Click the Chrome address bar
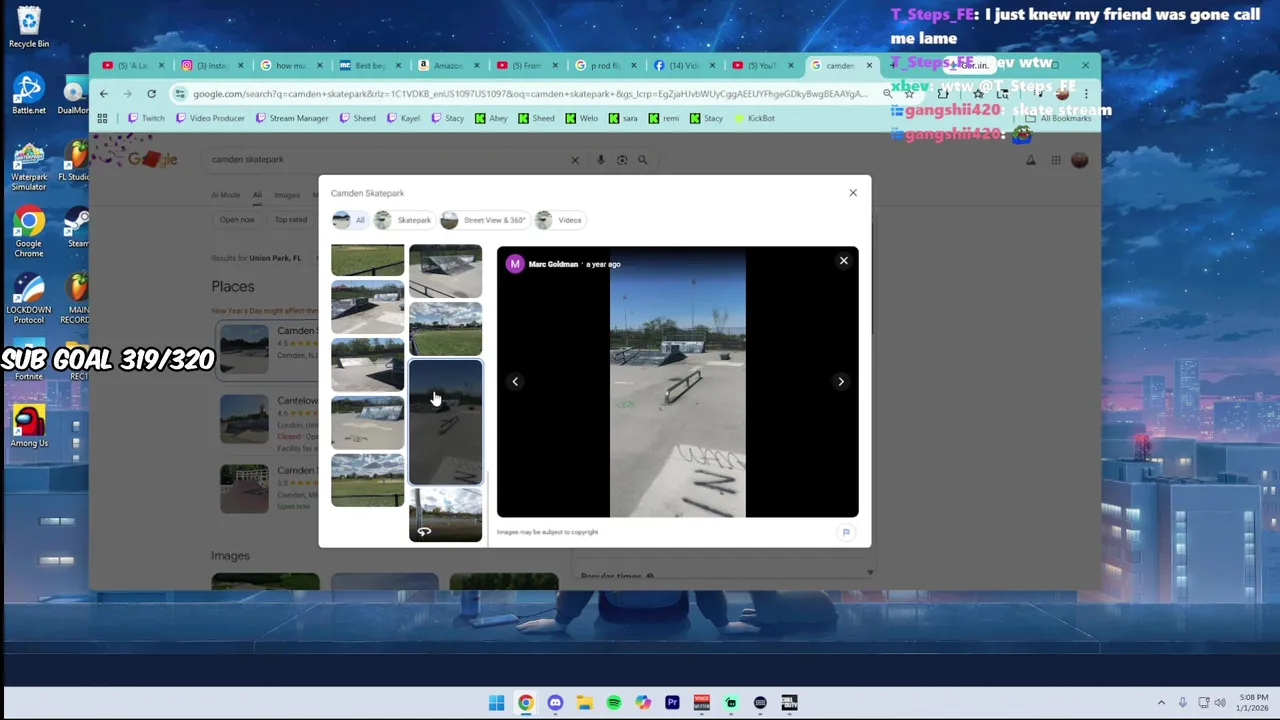 (x=530, y=94)
